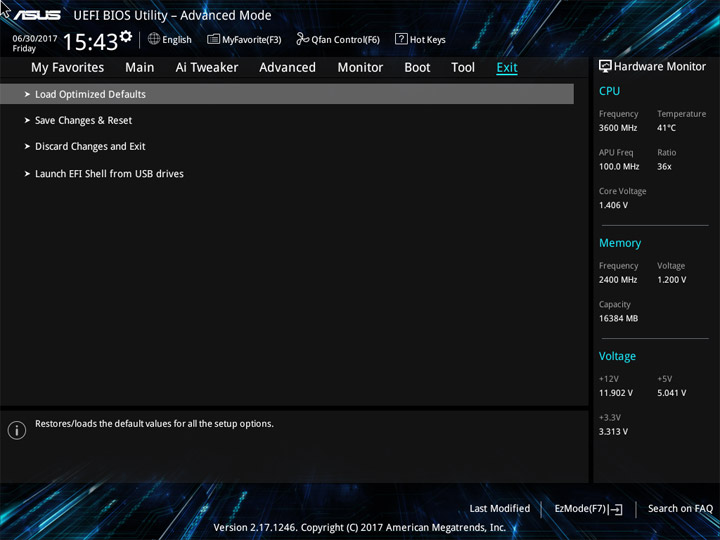Screen dimensions: 720x540
Task: Click the Version 2.17.1246 copyright line
Action: point(360,527)
